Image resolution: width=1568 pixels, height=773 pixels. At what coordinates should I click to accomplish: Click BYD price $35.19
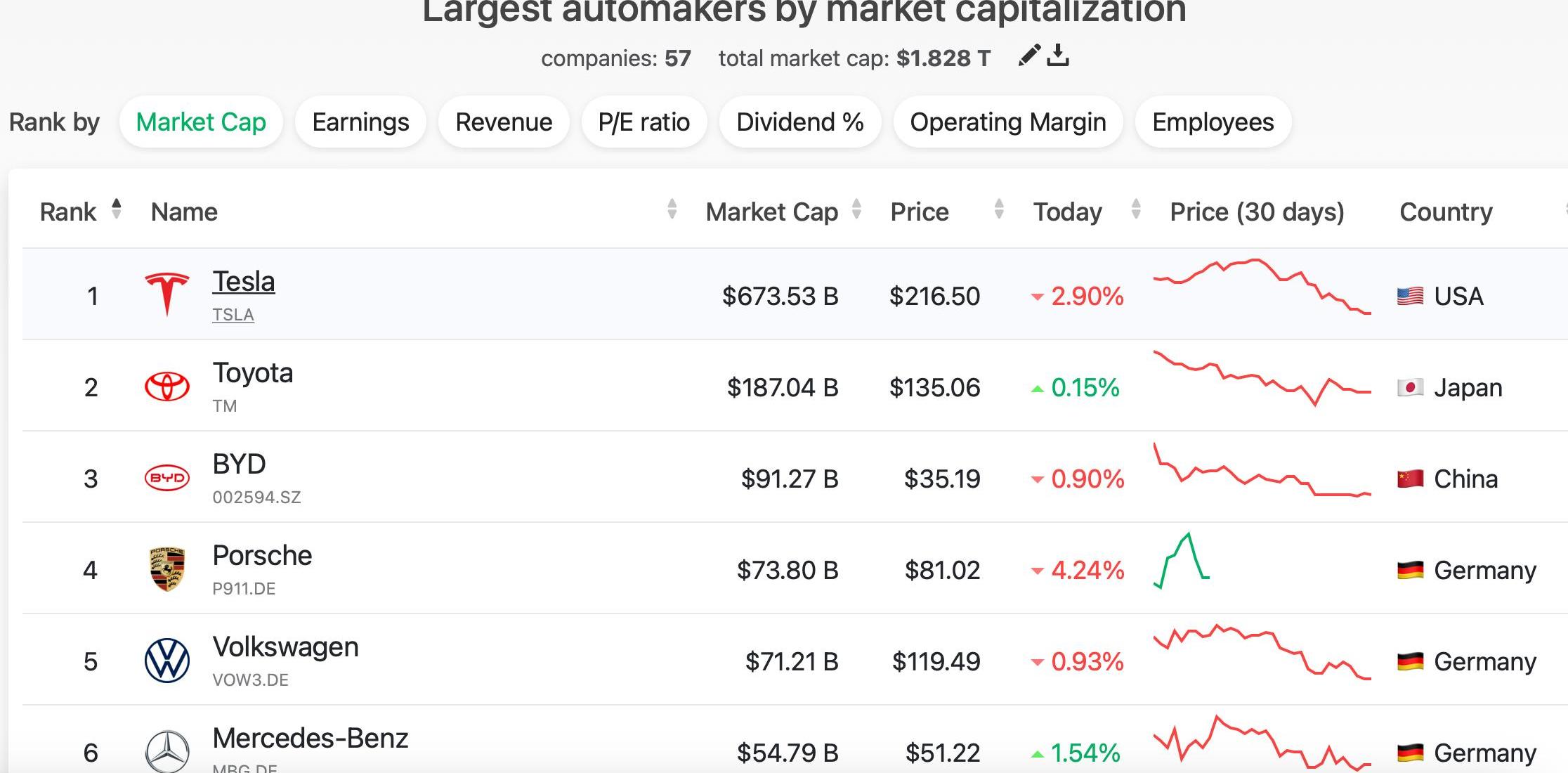click(942, 479)
